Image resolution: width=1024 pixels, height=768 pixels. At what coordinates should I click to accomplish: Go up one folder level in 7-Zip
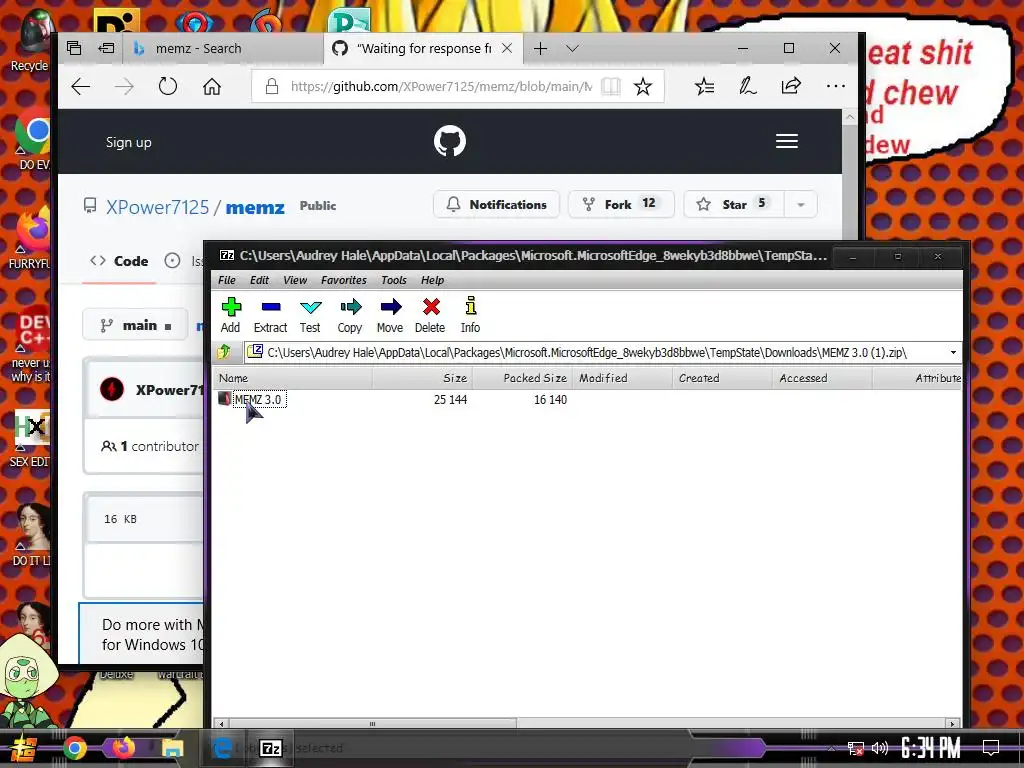[x=224, y=352]
